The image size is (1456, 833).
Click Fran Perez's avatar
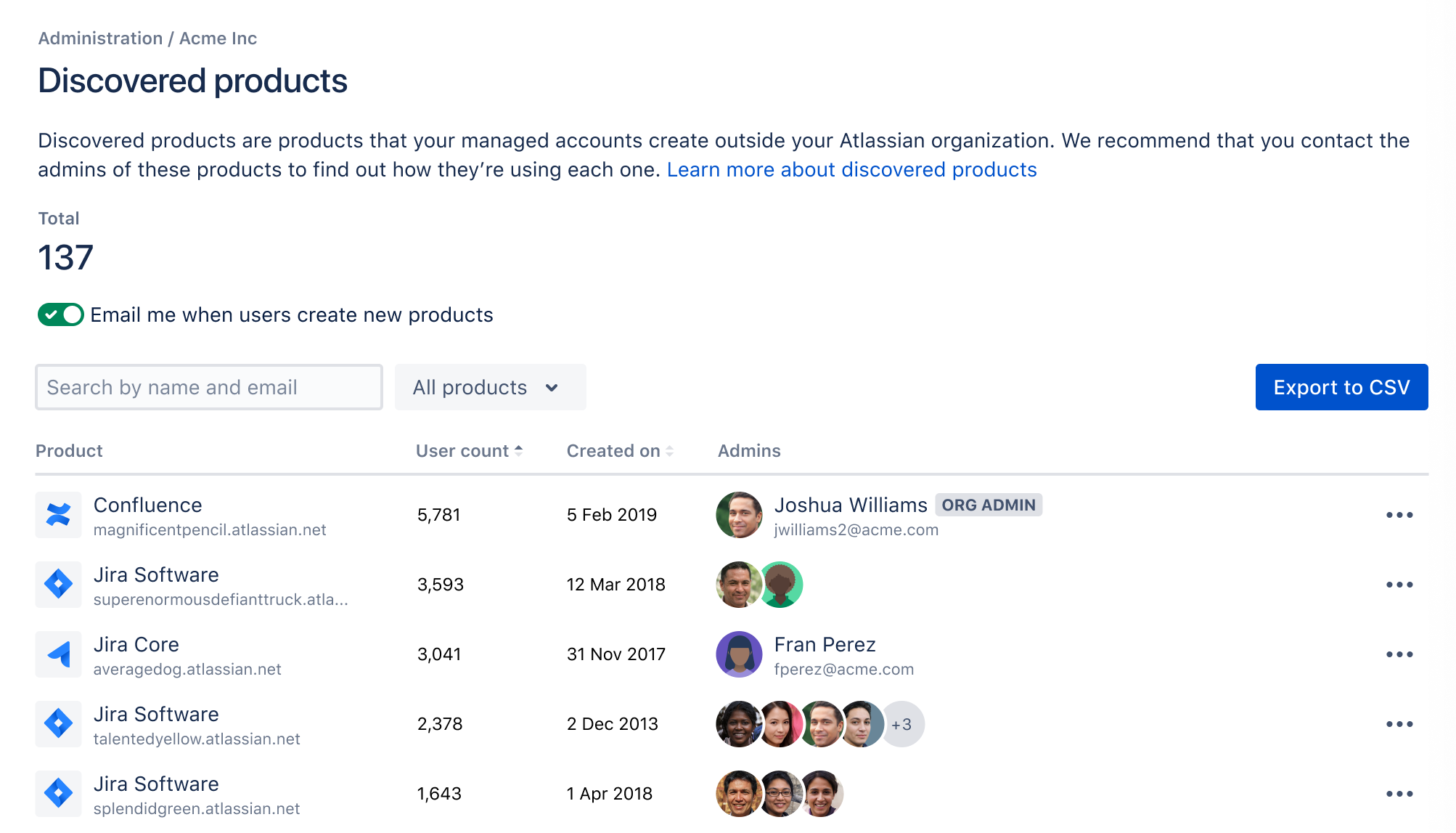point(739,654)
